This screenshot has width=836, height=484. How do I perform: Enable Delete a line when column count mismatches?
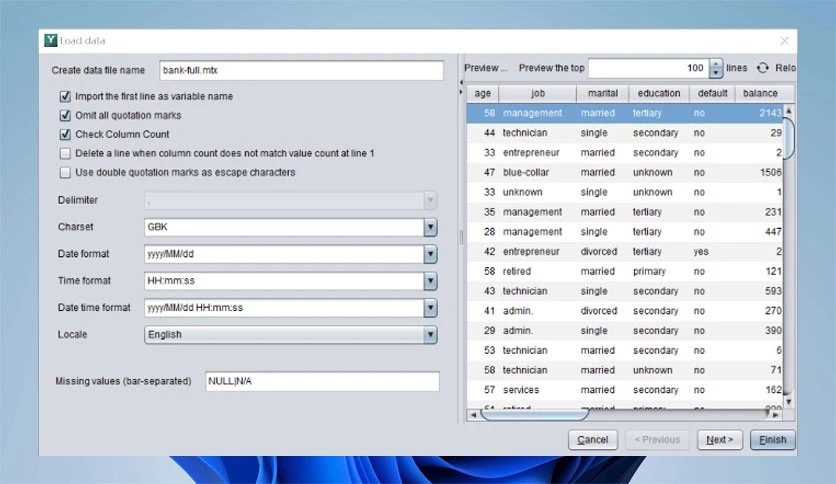point(65,154)
